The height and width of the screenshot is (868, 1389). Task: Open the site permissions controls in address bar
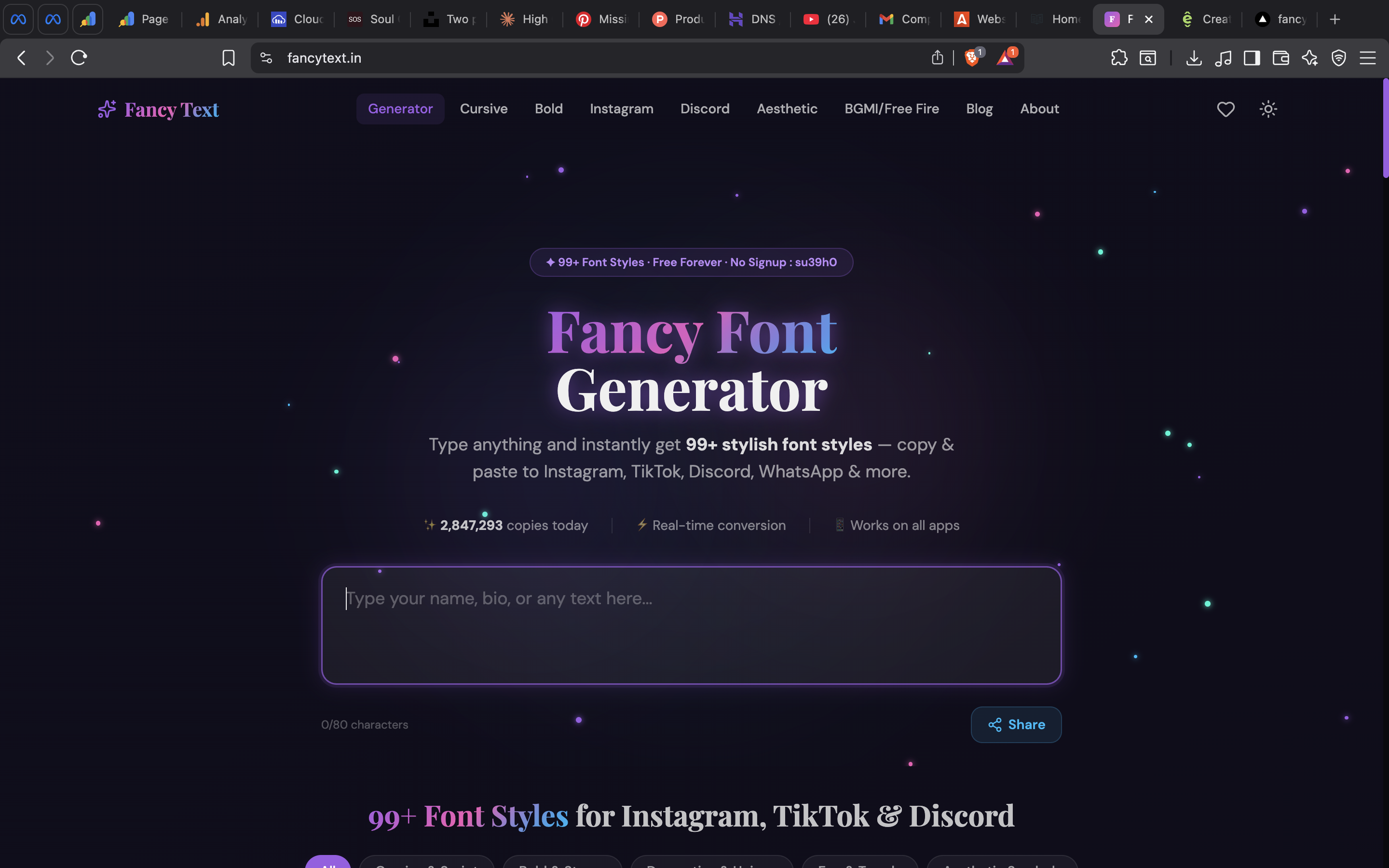266,57
